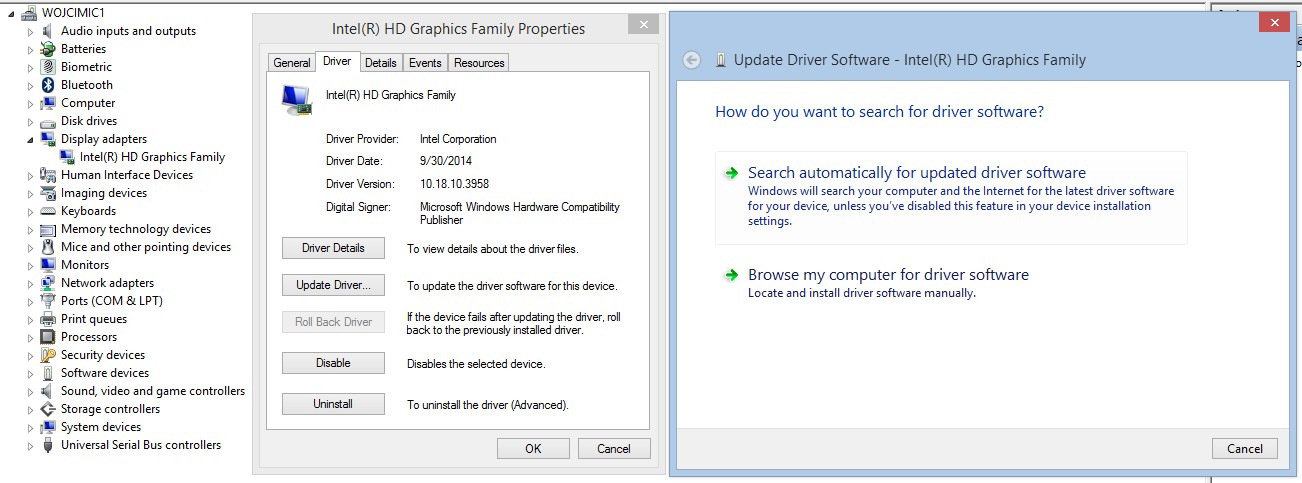This screenshot has height=483, width=1302.
Task: Choose Browse my computer for driver software
Action: click(x=888, y=275)
